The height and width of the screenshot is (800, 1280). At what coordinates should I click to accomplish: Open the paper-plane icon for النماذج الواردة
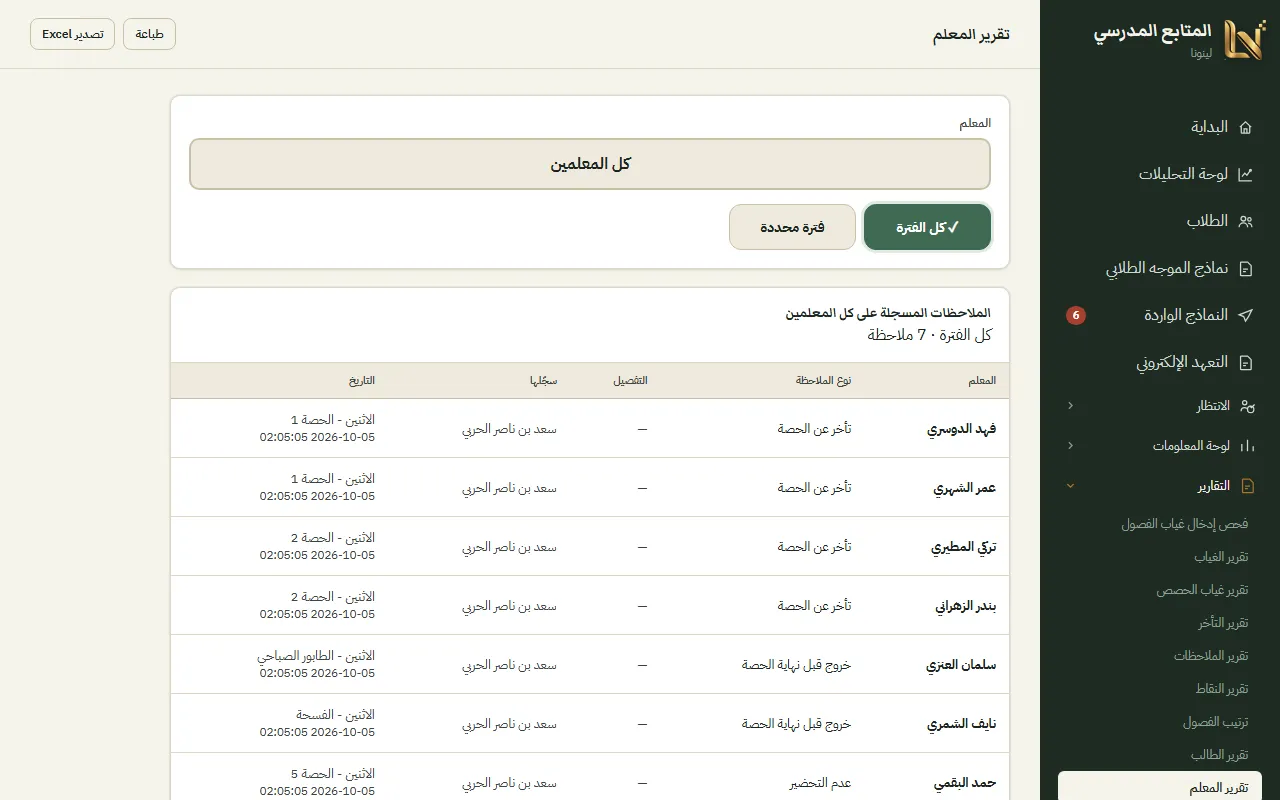[x=1245, y=315]
